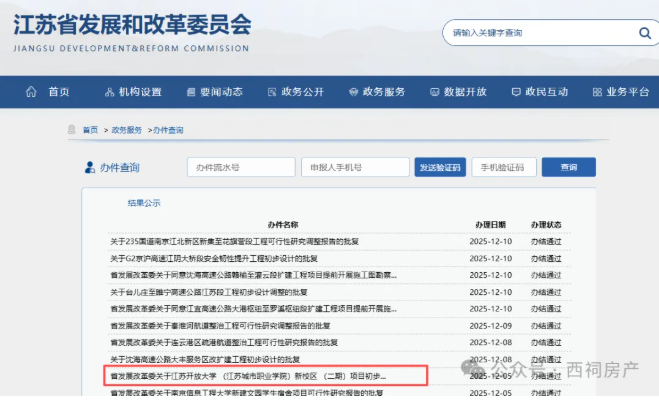Viewport: 659px width, 401px height.
Task: Click the 业务平台 grid icon
Action: point(594,92)
